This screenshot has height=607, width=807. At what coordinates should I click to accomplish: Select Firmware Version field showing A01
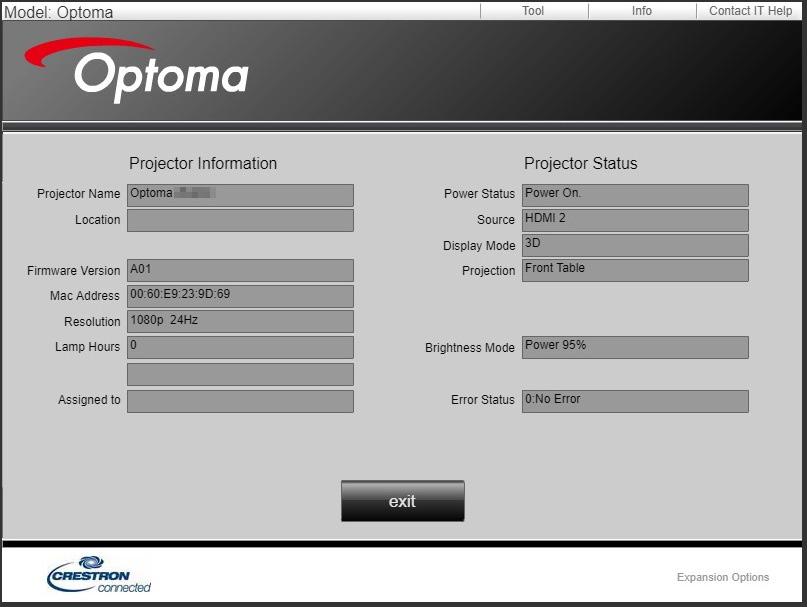coord(240,270)
